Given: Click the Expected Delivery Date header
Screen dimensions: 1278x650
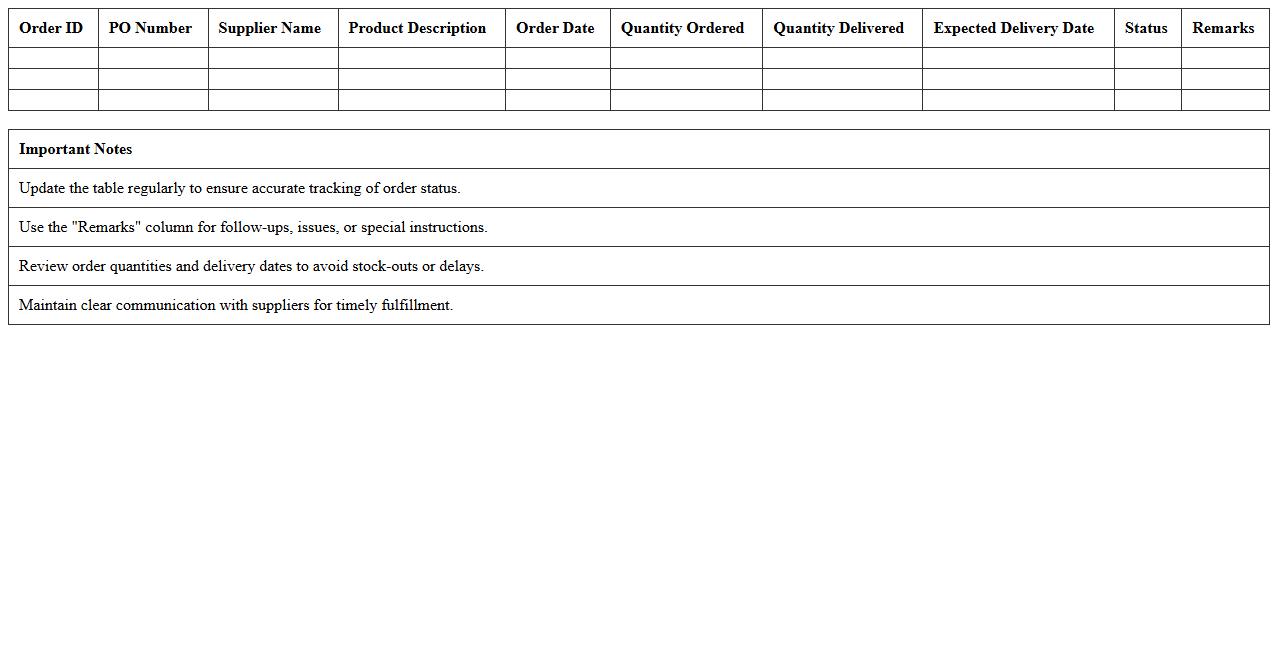Looking at the screenshot, I should 1015,28.
